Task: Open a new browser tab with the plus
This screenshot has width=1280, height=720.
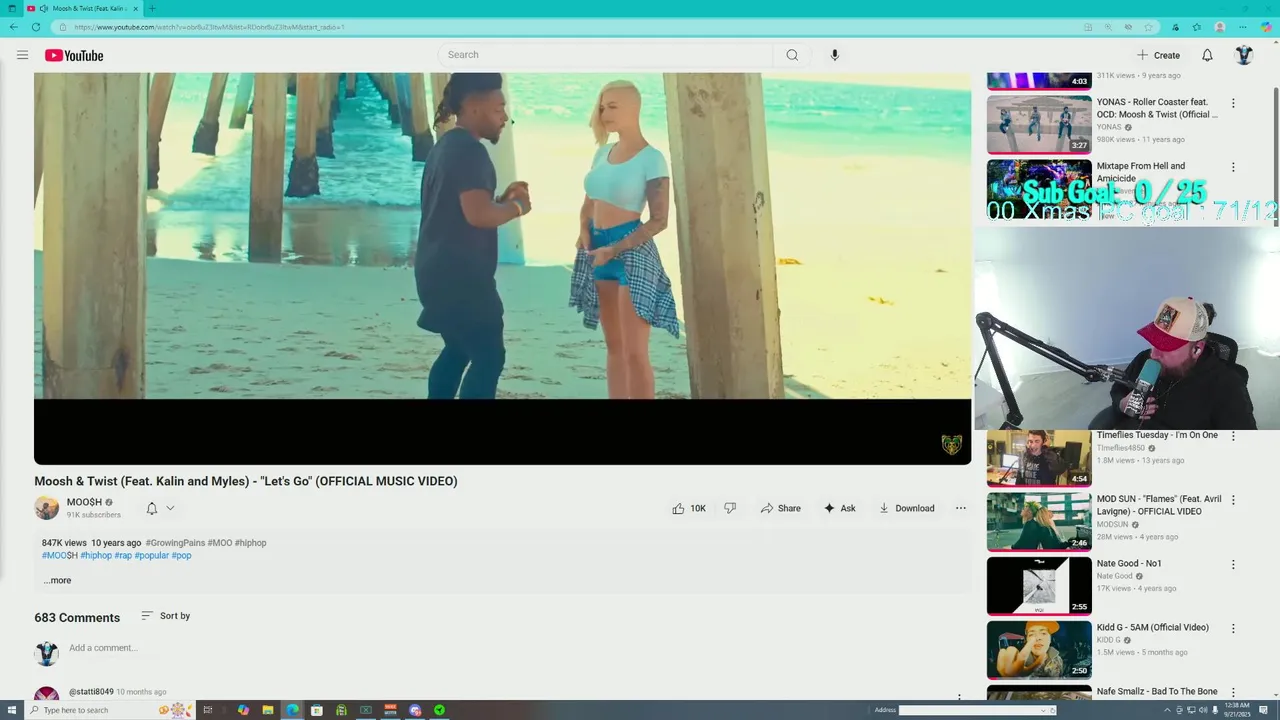Action: pyautogui.click(x=152, y=8)
